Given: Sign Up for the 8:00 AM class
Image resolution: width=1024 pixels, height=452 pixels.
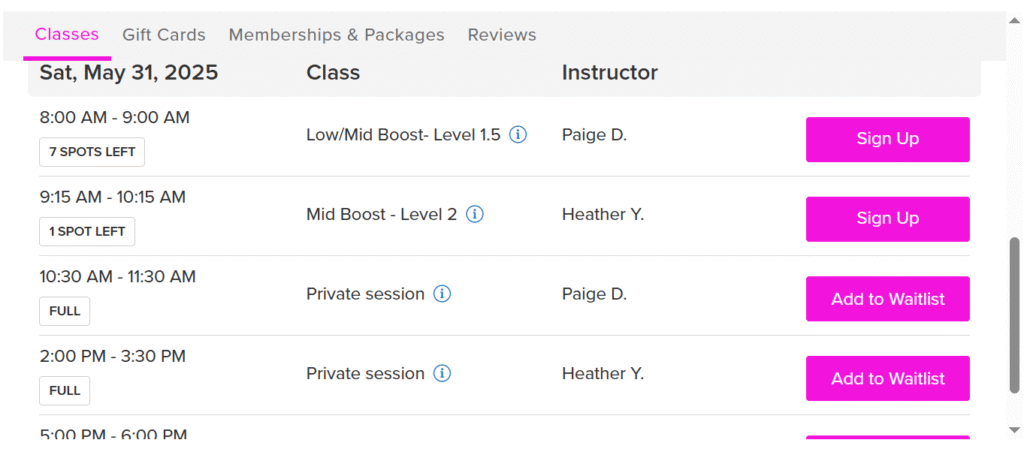Looking at the screenshot, I should (x=888, y=139).
